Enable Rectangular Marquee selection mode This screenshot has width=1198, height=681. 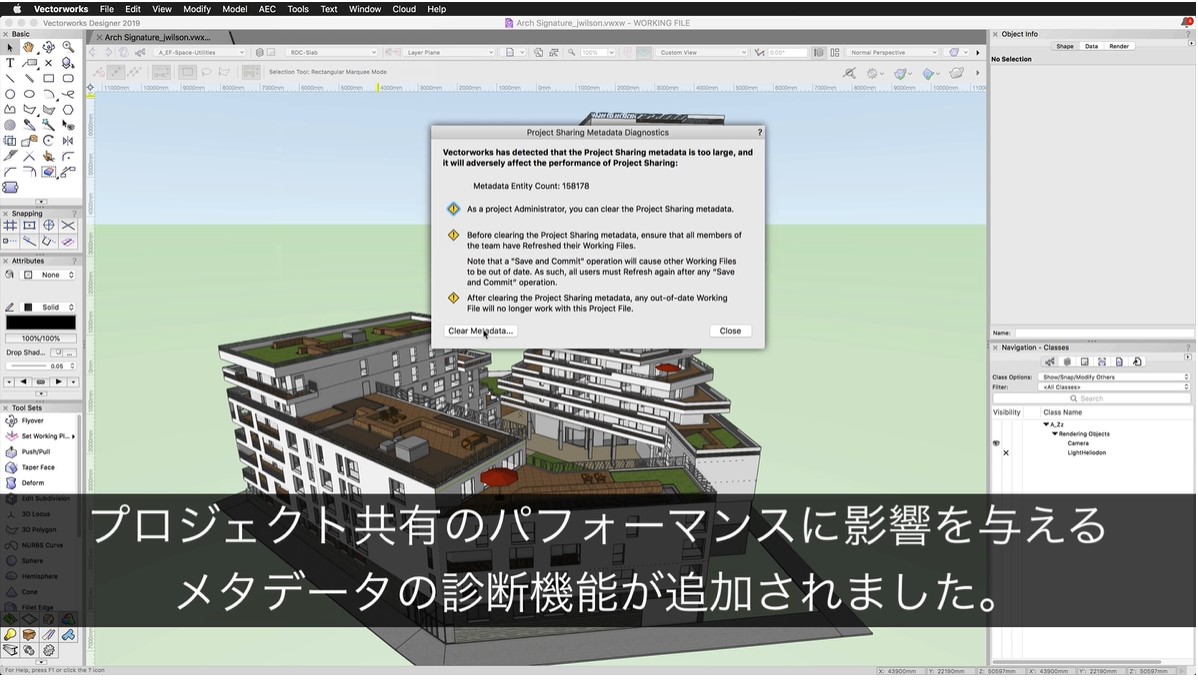point(186,72)
